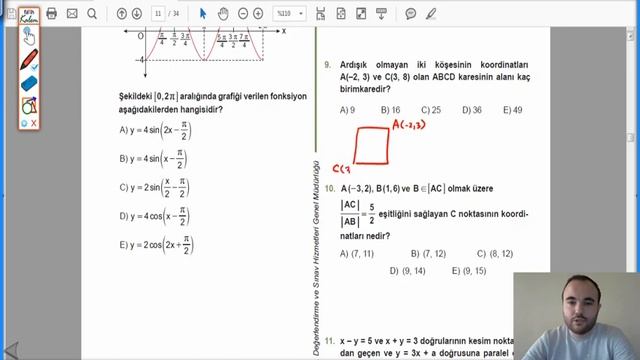This screenshot has height=360, width=640.
Task: Open the zoom level dropdown showing %110
Action: pyautogui.click(x=289, y=13)
